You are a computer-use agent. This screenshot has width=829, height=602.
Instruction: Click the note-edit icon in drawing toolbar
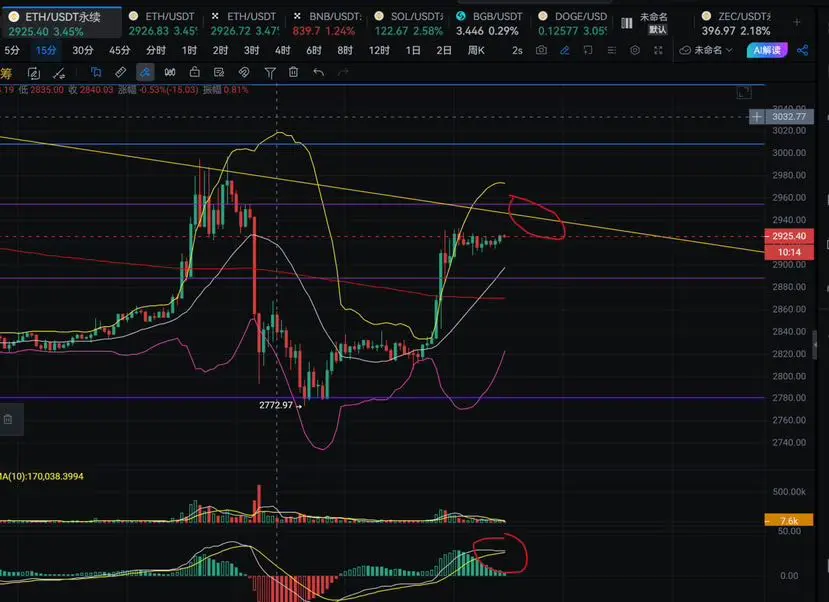click(219, 72)
